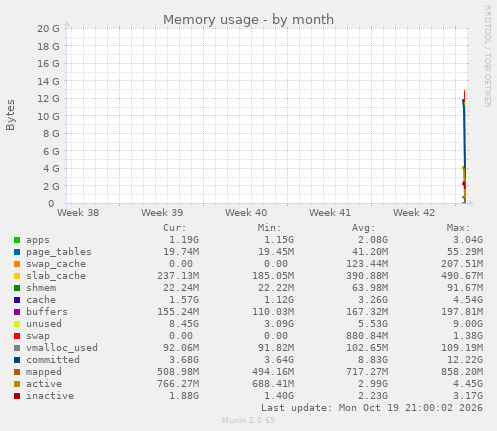497x431 pixels.
Task: Click the 'page_tables' legend label
Action: pos(59,252)
